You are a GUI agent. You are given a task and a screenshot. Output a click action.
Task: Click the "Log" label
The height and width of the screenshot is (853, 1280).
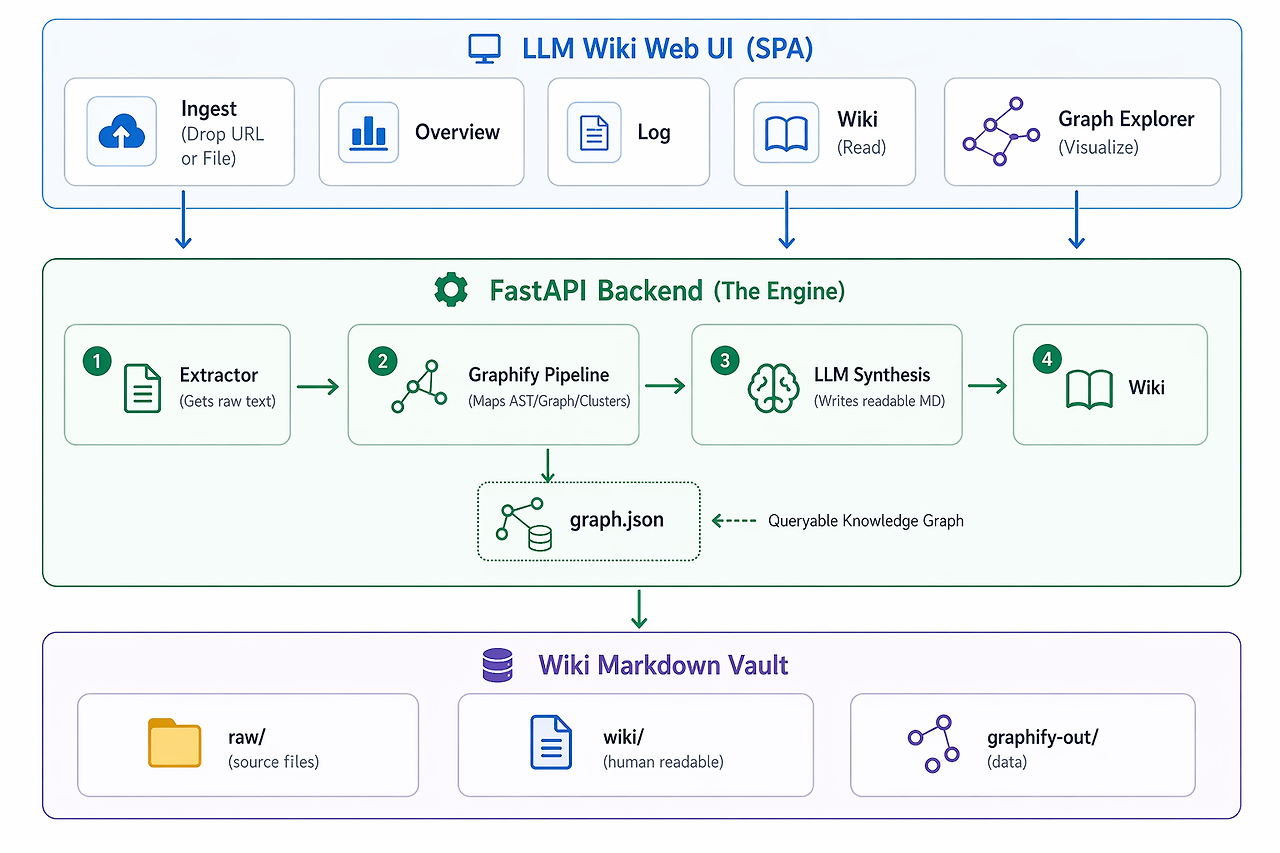click(x=654, y=132)
